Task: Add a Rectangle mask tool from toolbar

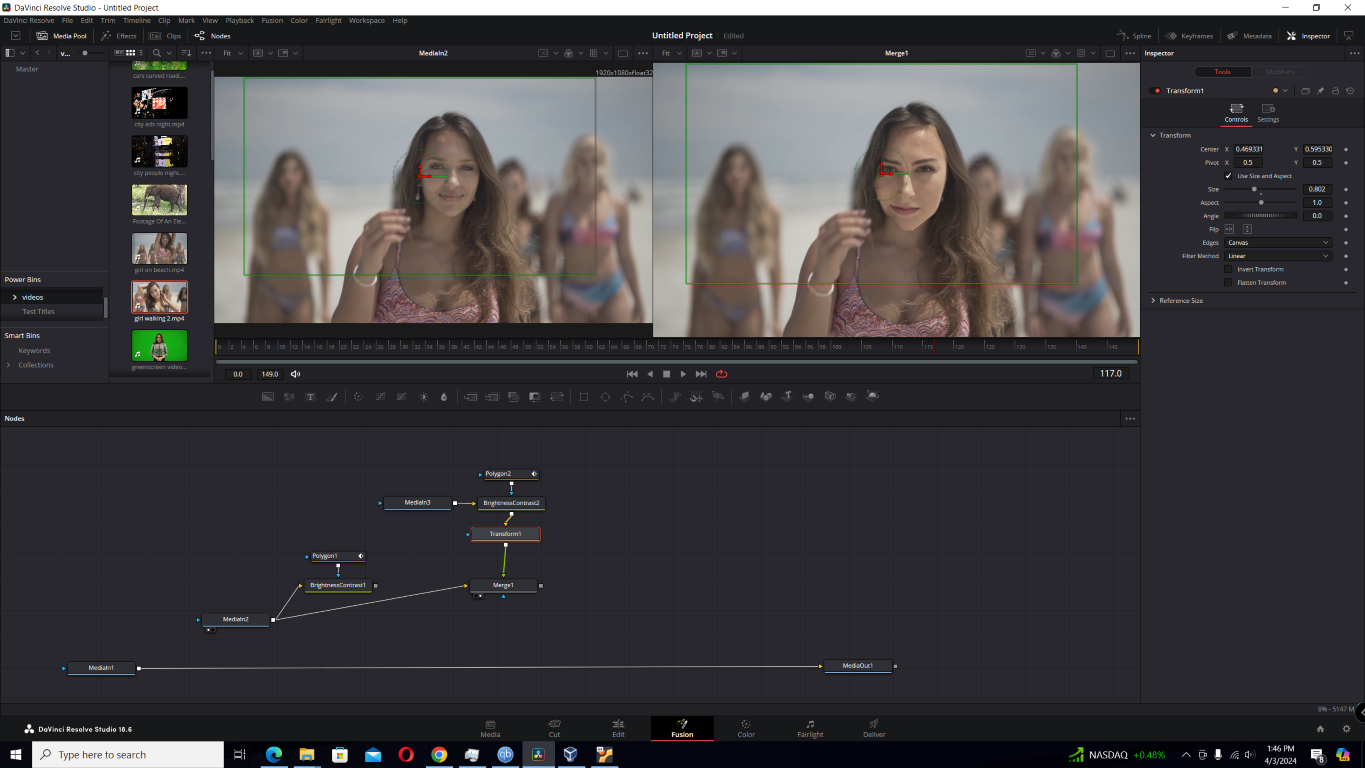Action: pos(584,397)
